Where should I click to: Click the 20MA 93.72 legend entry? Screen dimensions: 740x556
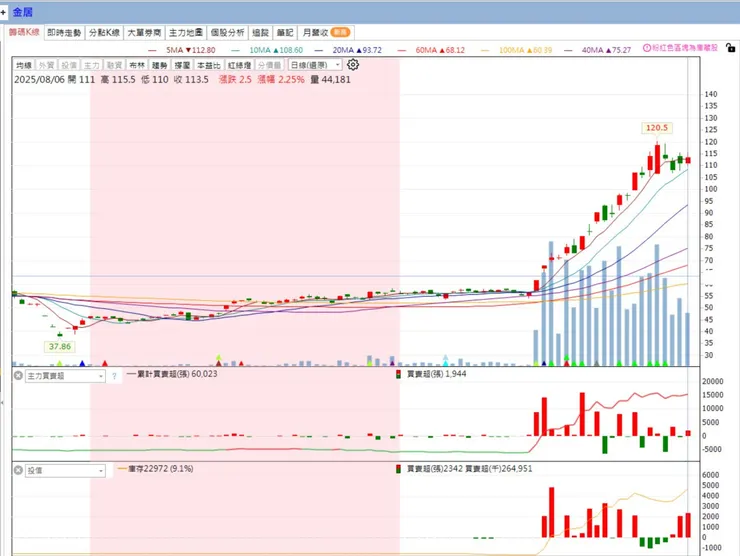(x=348, y=50)
